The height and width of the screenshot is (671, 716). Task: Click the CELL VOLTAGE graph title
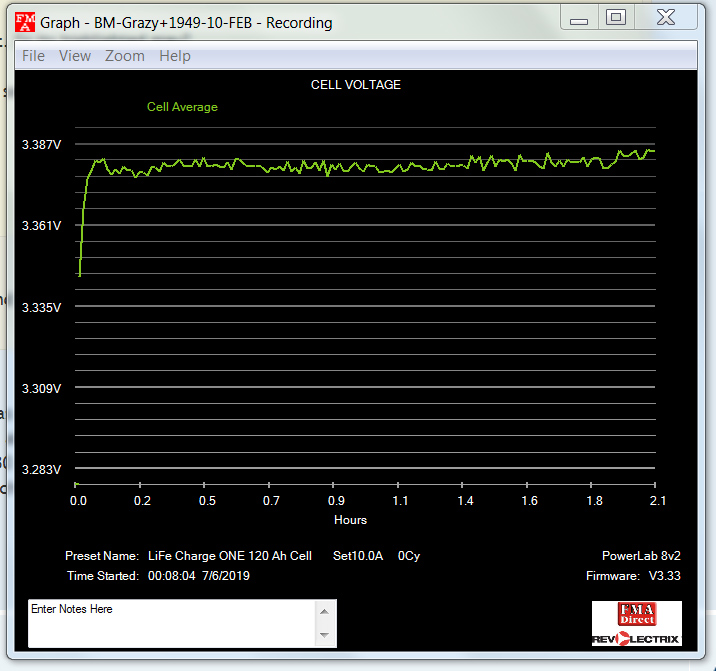tap(356, 85)
